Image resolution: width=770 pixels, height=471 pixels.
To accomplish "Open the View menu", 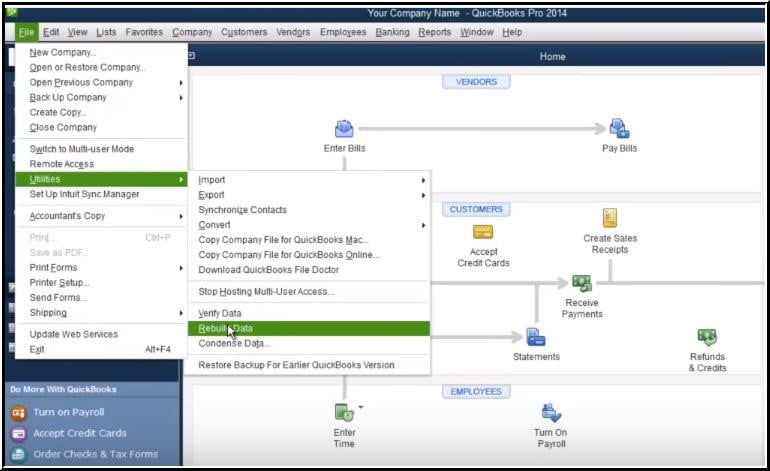I will (78, 32).
